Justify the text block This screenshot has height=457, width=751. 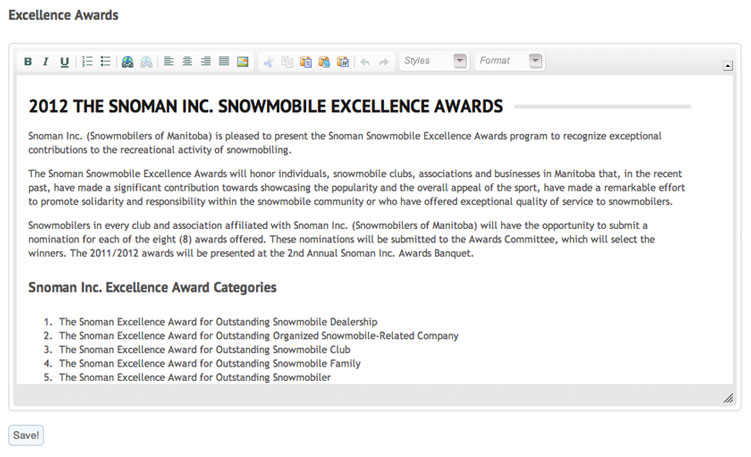pyautogui.click(x=224, y=61)
